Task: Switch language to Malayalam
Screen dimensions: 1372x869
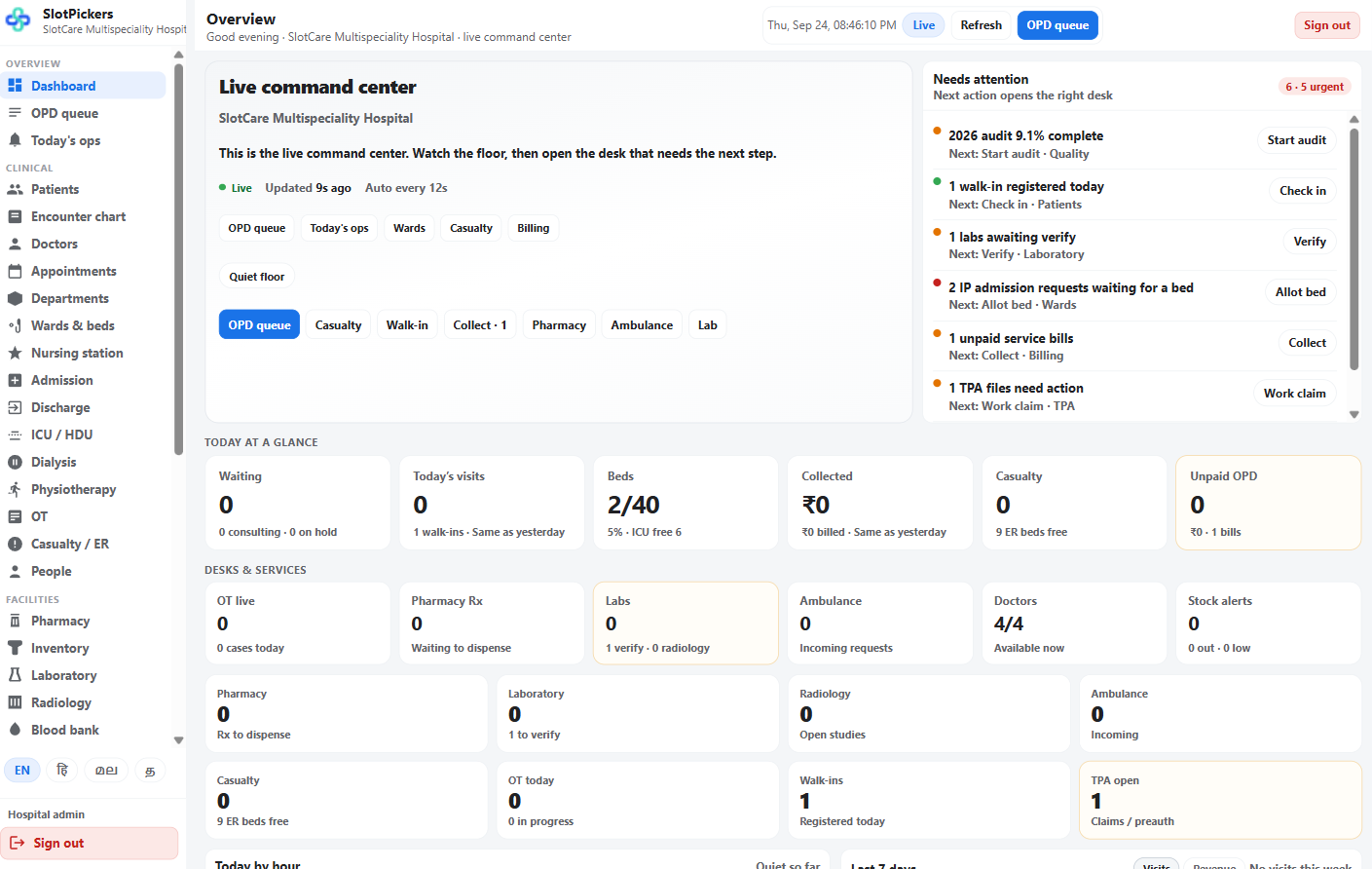Action: pos(106,770)
